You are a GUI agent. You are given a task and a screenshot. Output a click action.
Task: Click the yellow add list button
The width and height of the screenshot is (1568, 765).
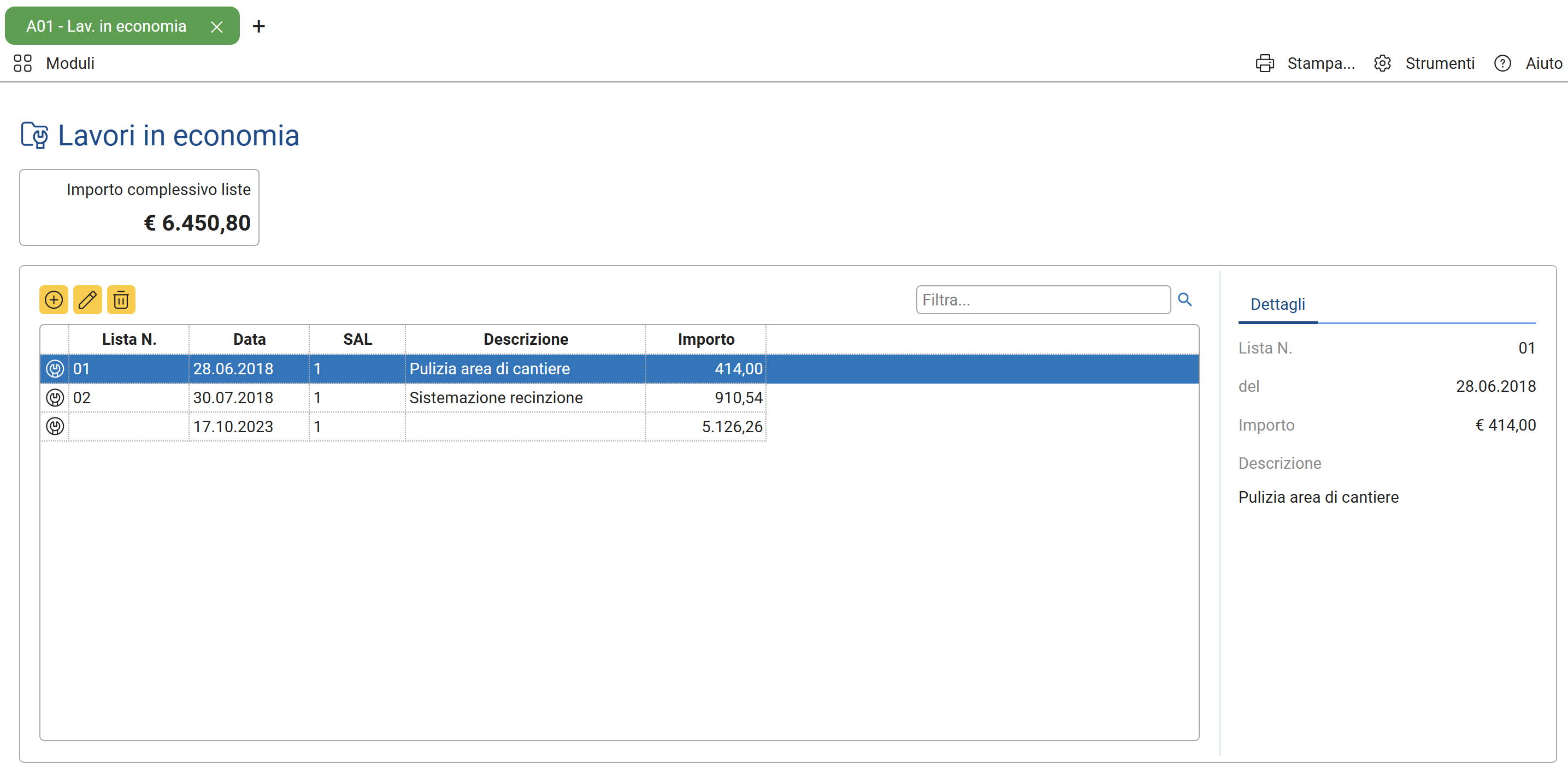pyautogui.click(x=54, y=299)
